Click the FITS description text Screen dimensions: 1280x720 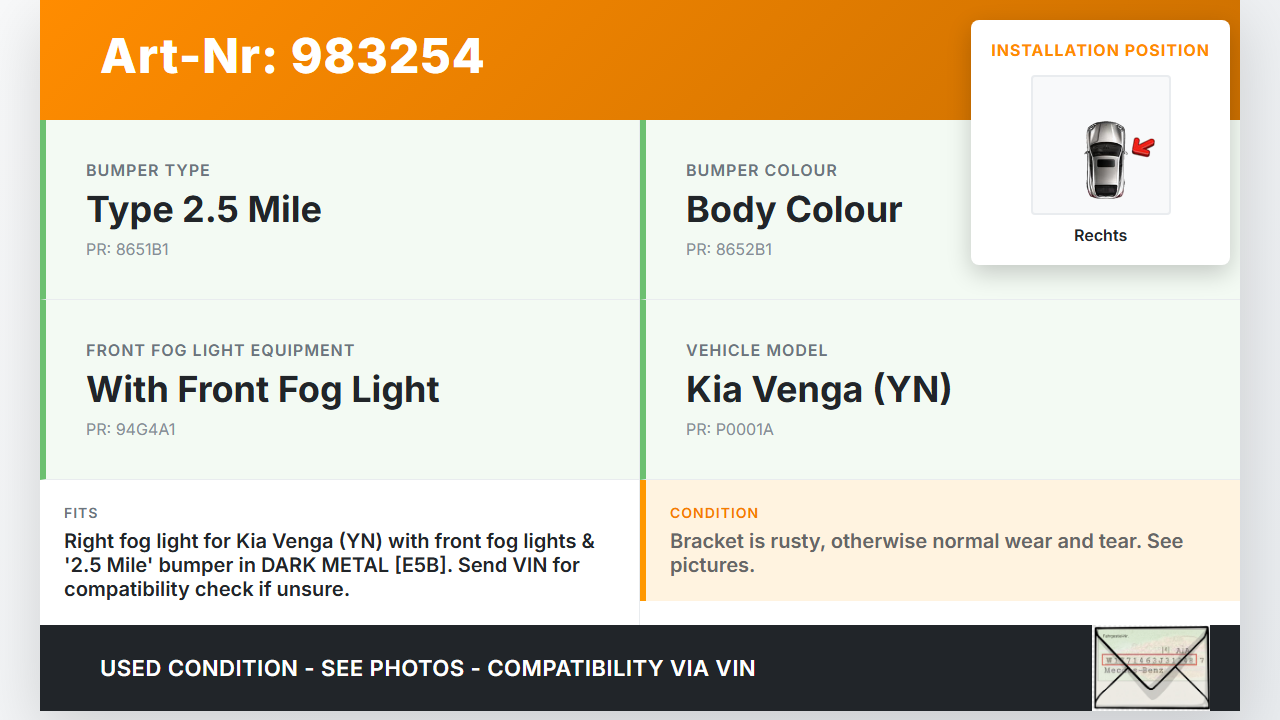click(330, 565)
